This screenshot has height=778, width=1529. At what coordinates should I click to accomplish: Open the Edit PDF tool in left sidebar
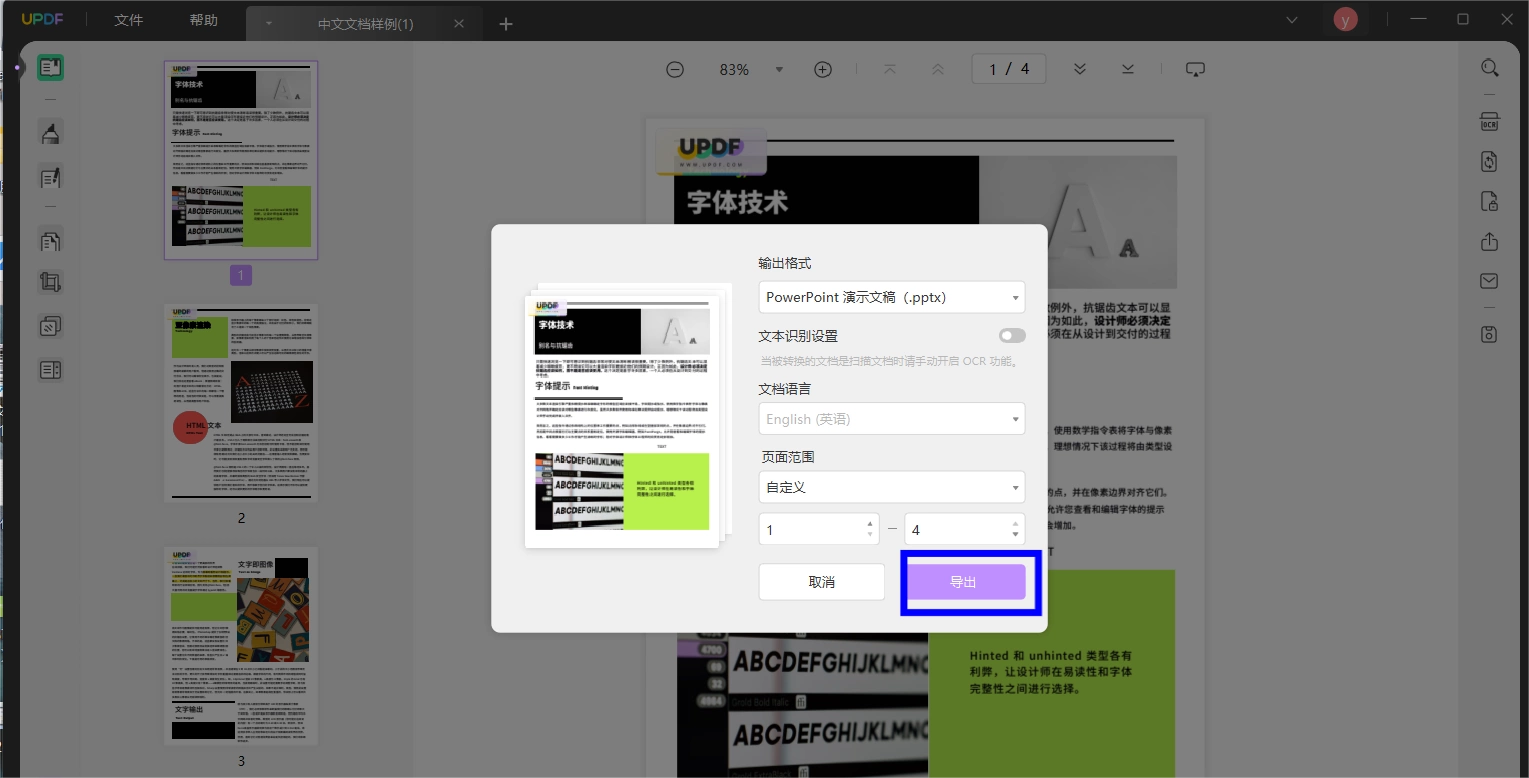pos(50,178)
